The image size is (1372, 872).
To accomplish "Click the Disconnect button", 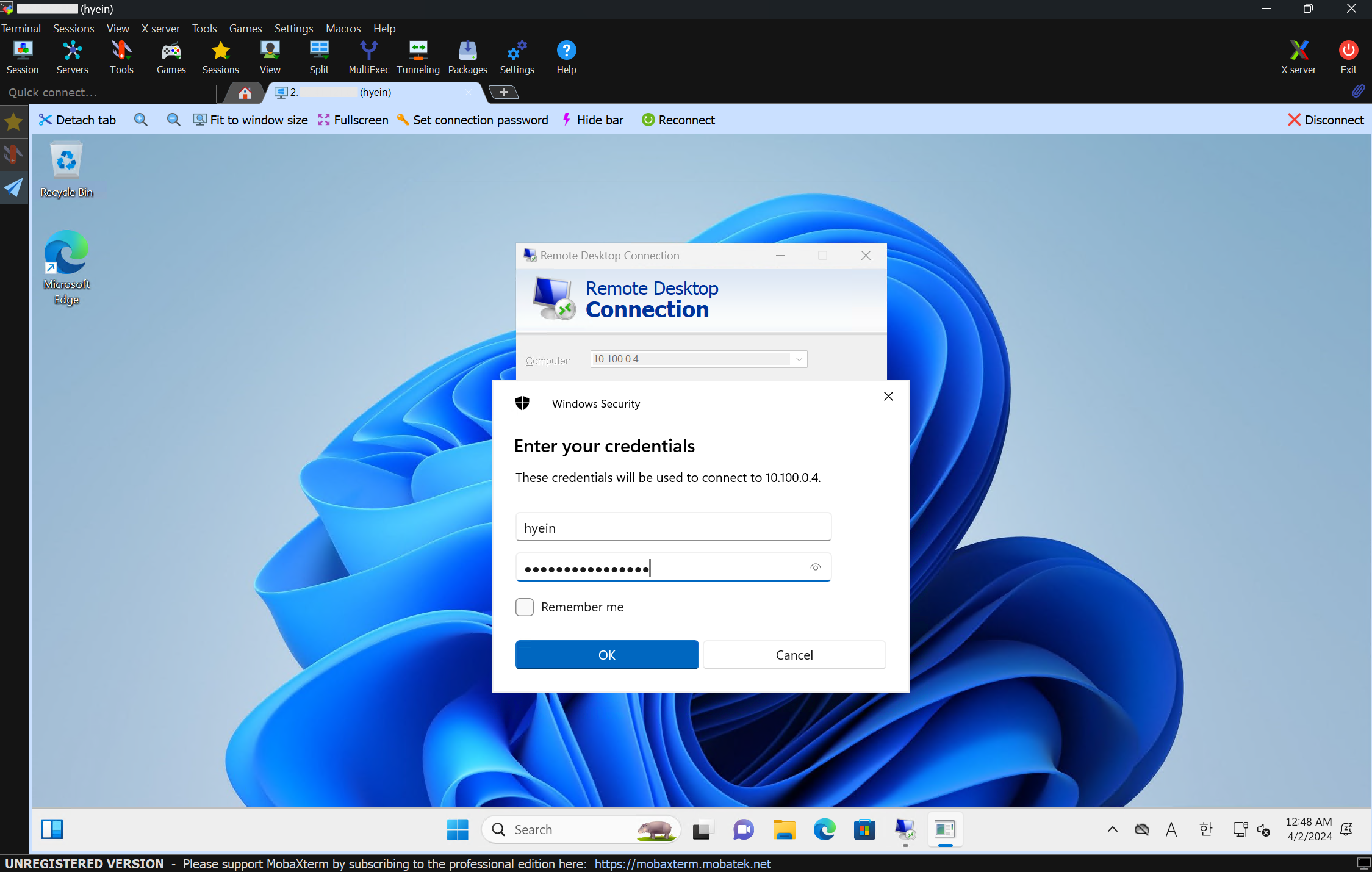I will (x=1325, y=120).
